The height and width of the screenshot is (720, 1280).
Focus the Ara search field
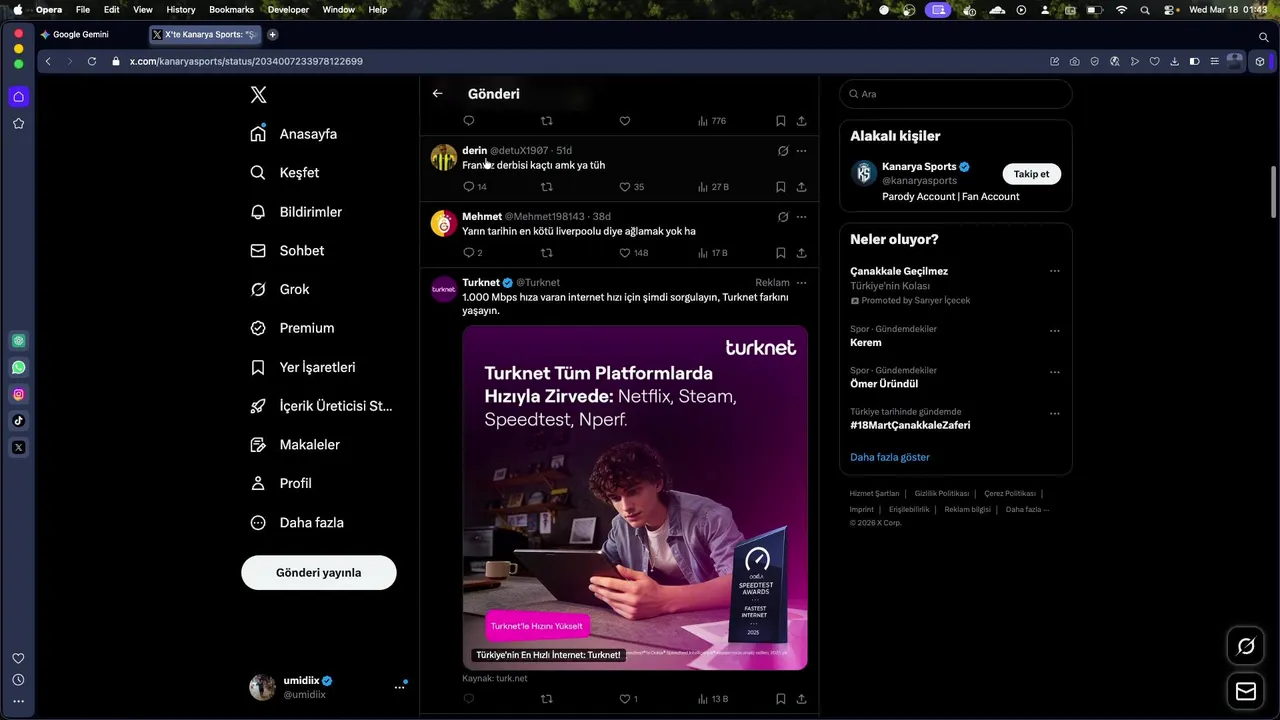956,94
